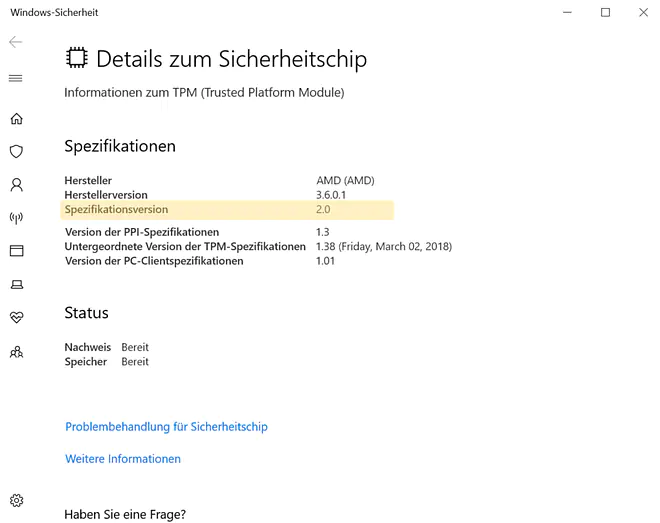The width and height of the screenshot is (660, 523).
Task: Go back with the back arrow
Action: click(16, 42)
